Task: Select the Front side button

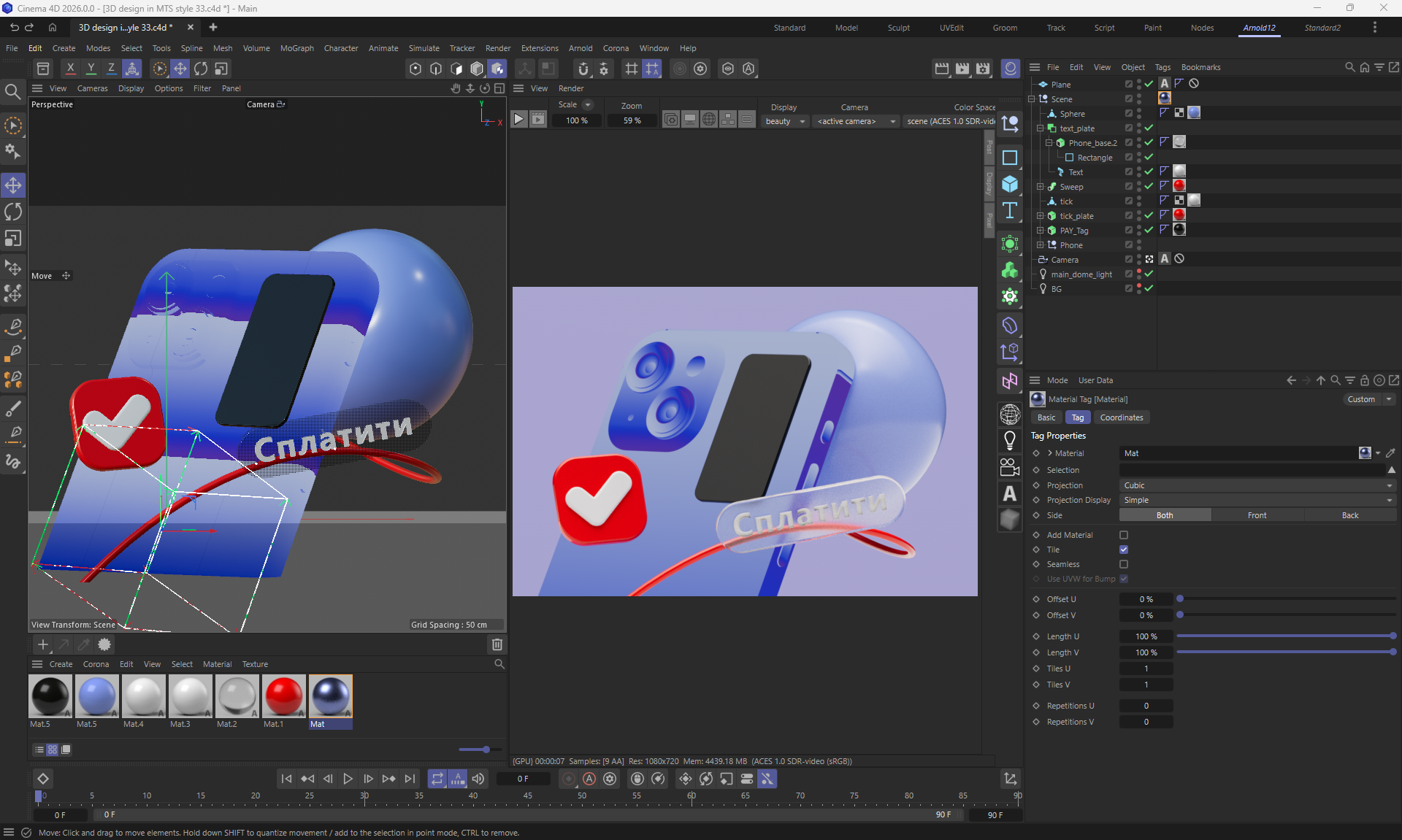Action: click(x=1257, y=515)
